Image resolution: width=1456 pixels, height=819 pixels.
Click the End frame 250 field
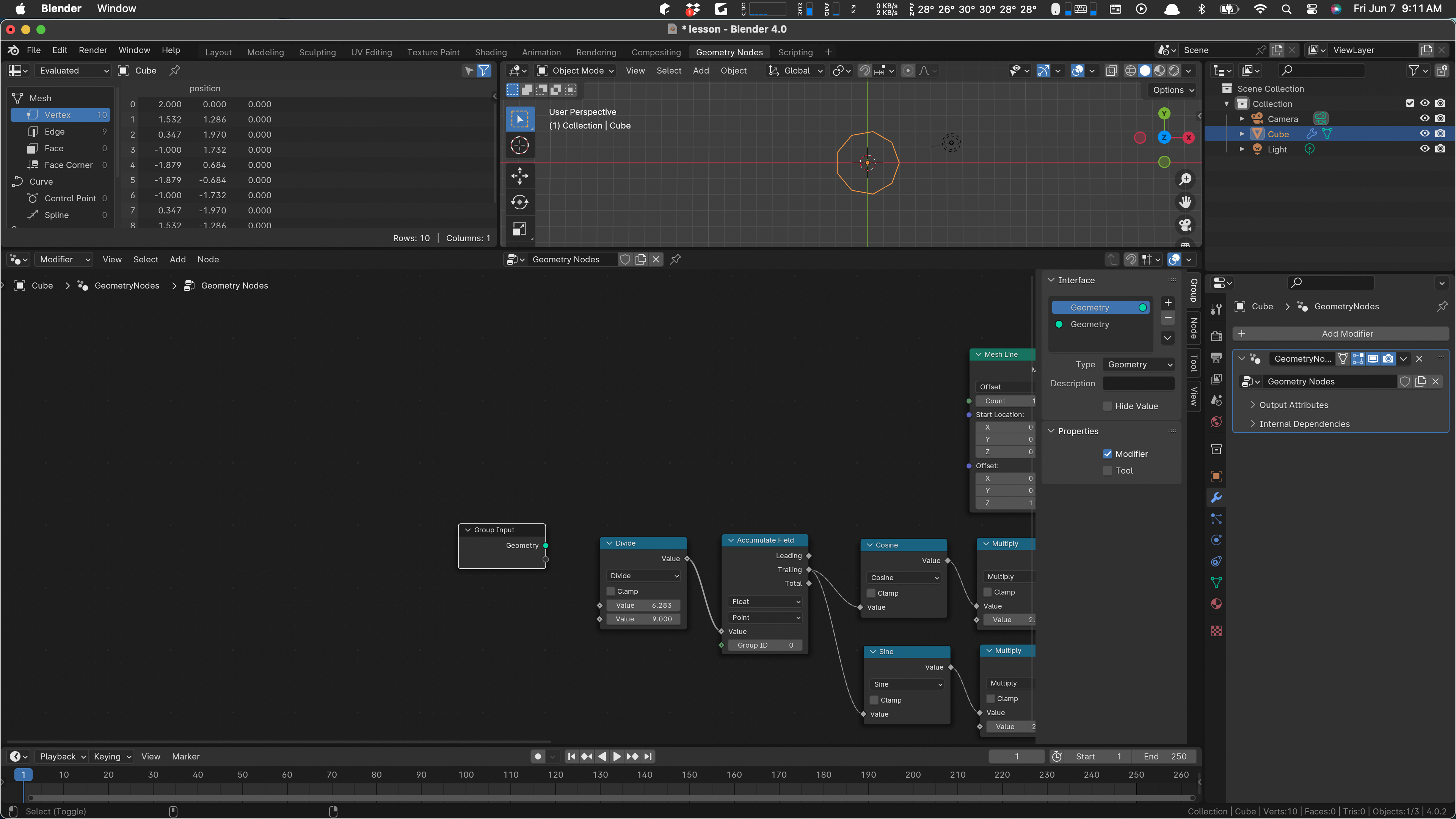1164,756
